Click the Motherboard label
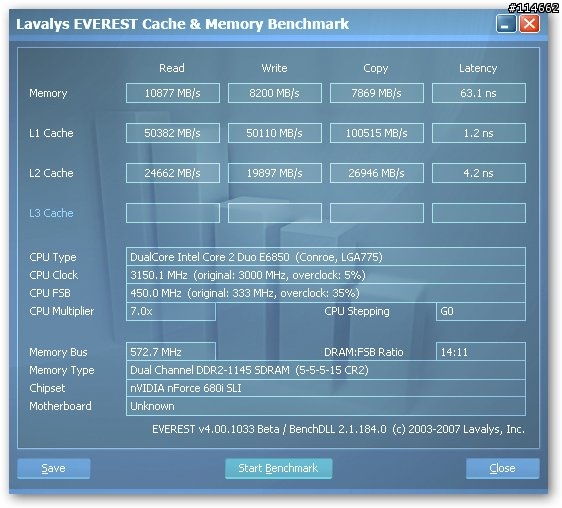Viewport: 562px width, 508px height. point(60,406)
